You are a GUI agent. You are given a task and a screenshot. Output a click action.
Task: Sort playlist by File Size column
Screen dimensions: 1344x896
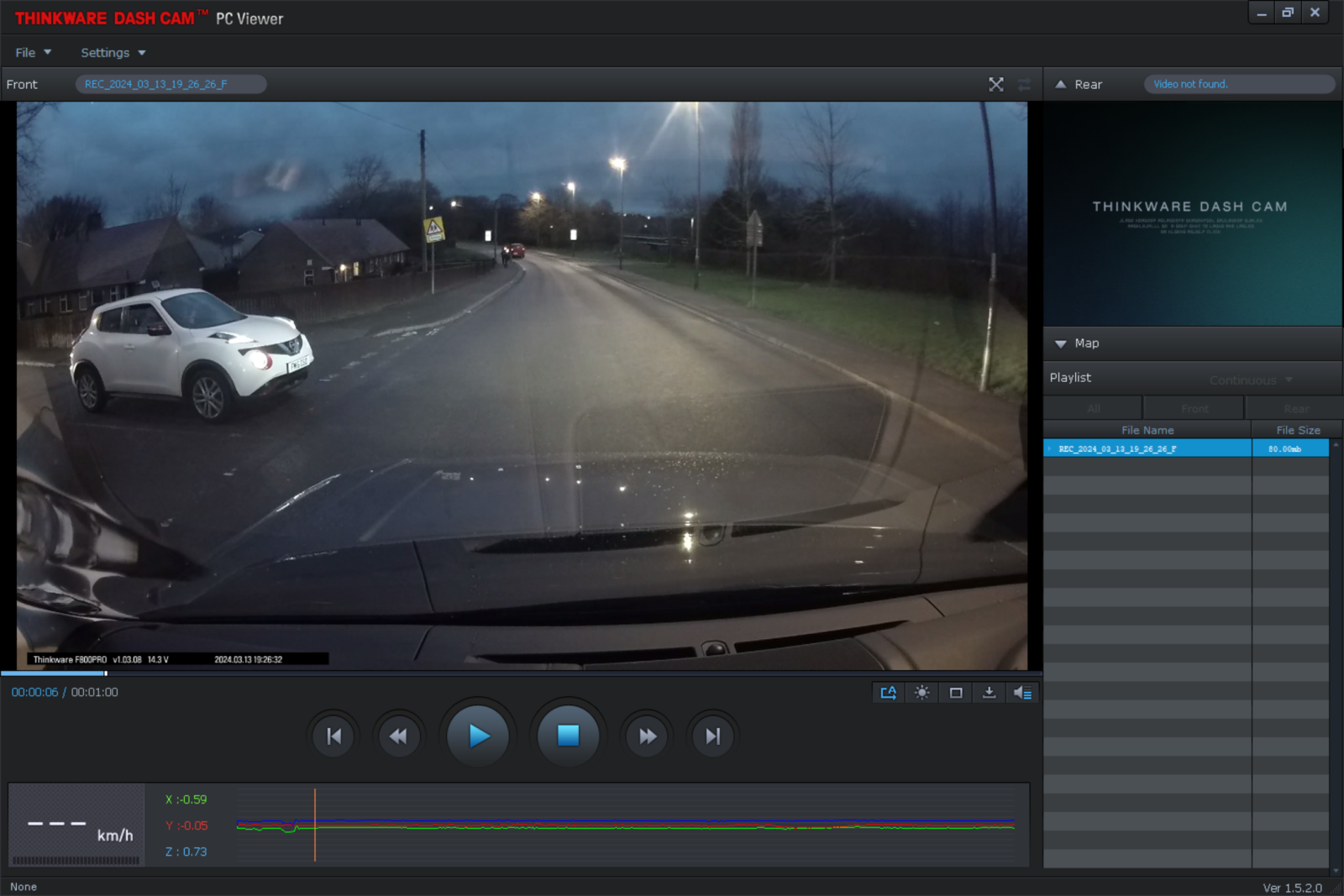coord(1298,430)
